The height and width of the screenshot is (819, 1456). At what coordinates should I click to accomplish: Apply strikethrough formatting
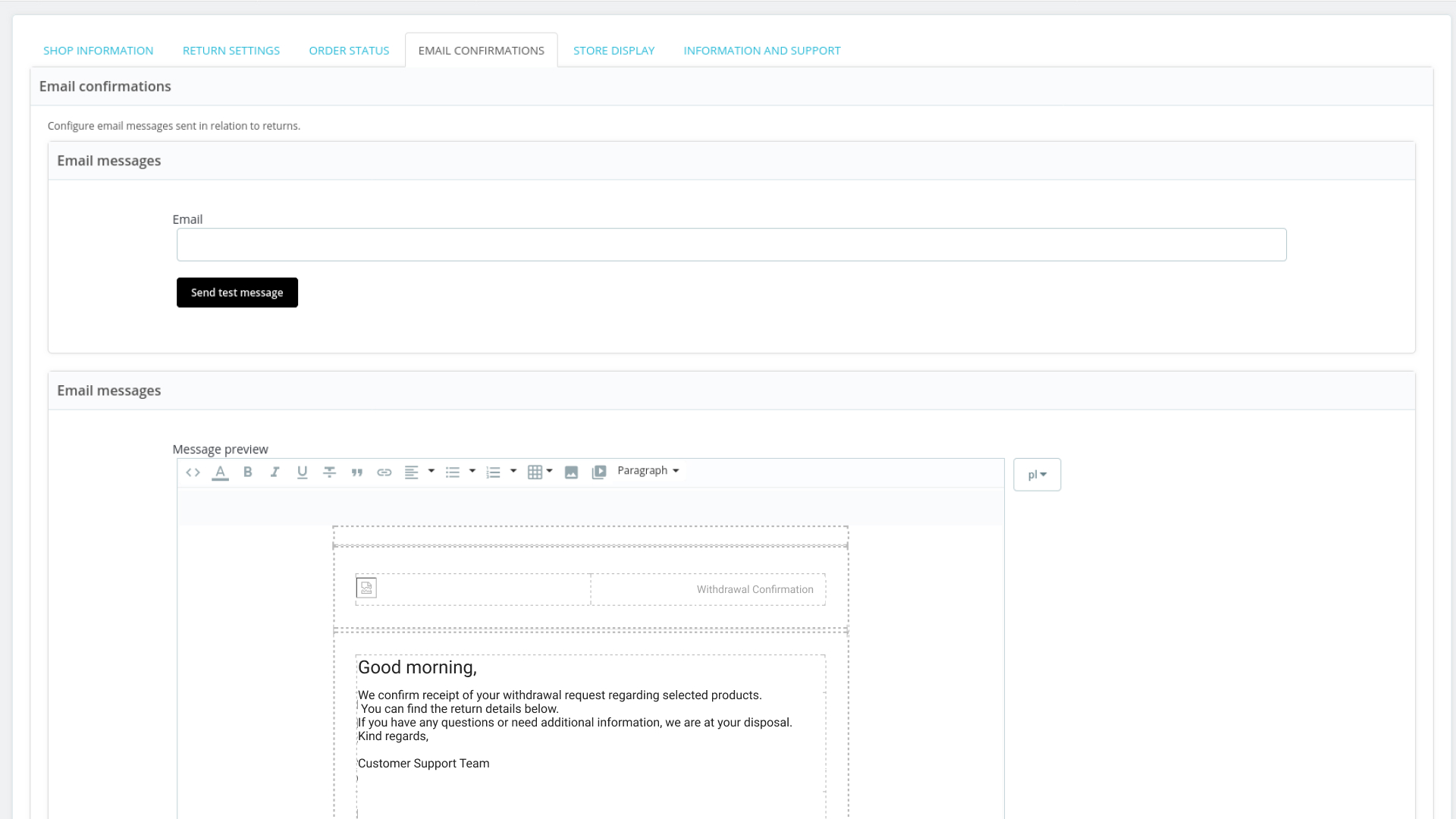(329, 472)
